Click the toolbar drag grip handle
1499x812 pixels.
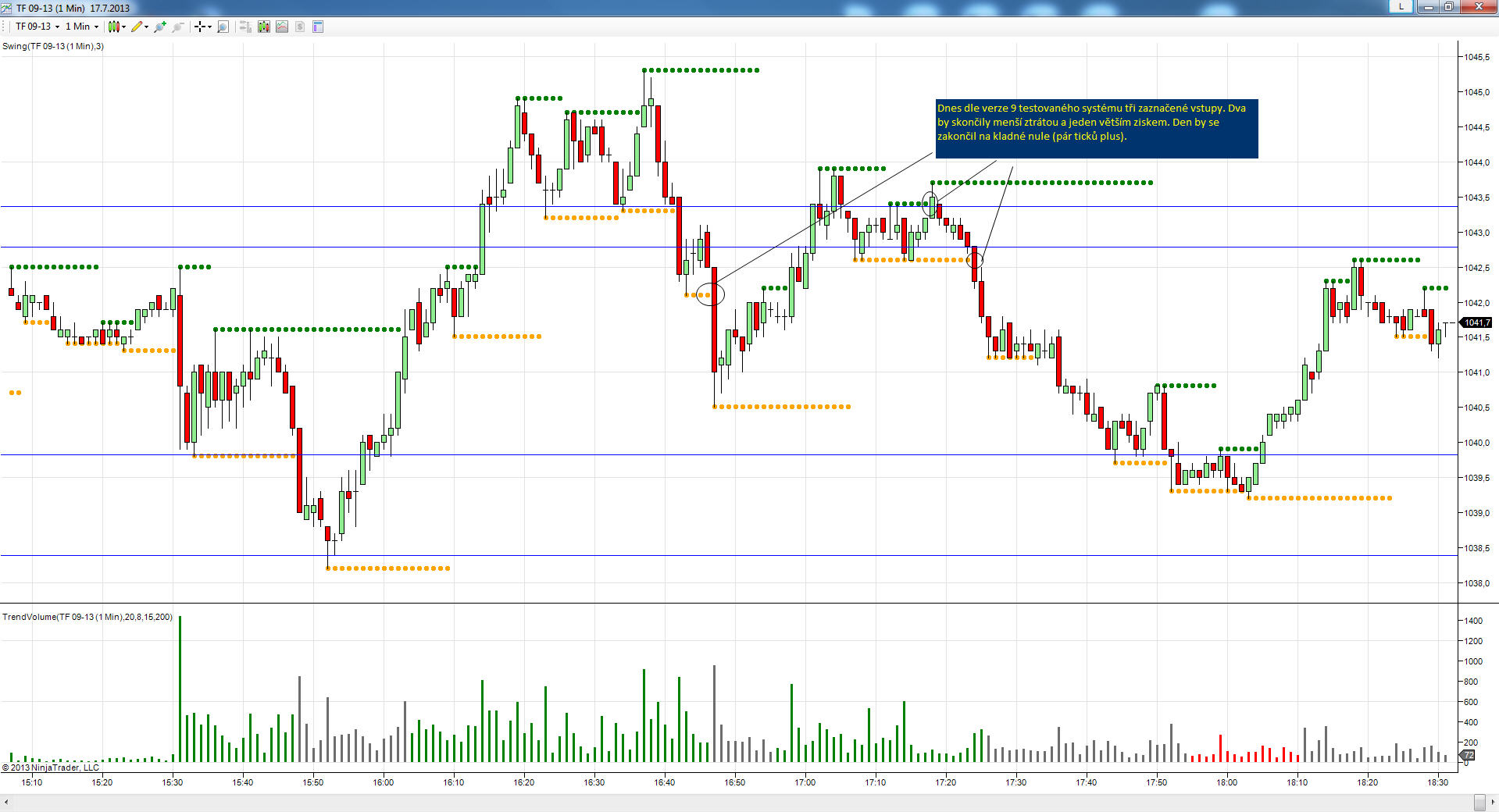pyautogui.click(x=5, y=27)
